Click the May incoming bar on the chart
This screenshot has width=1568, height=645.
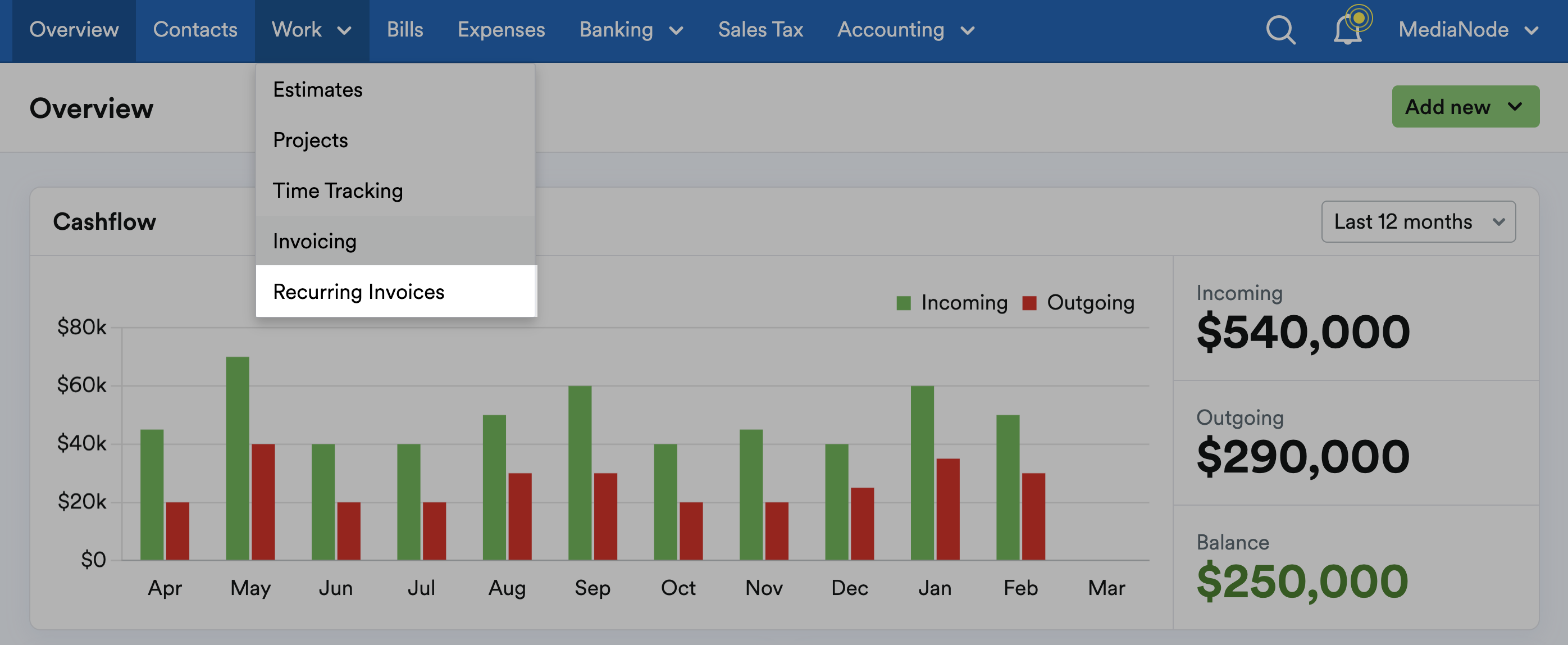point(238,457)
